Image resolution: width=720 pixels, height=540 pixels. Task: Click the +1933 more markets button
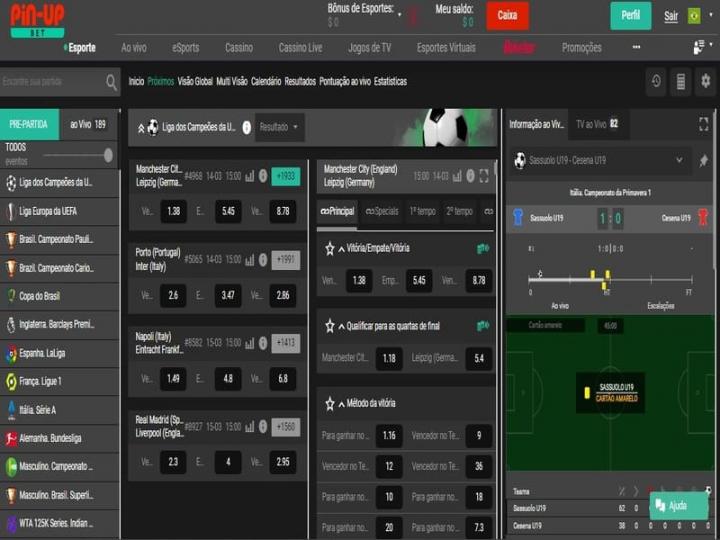(x=286, y=176)
